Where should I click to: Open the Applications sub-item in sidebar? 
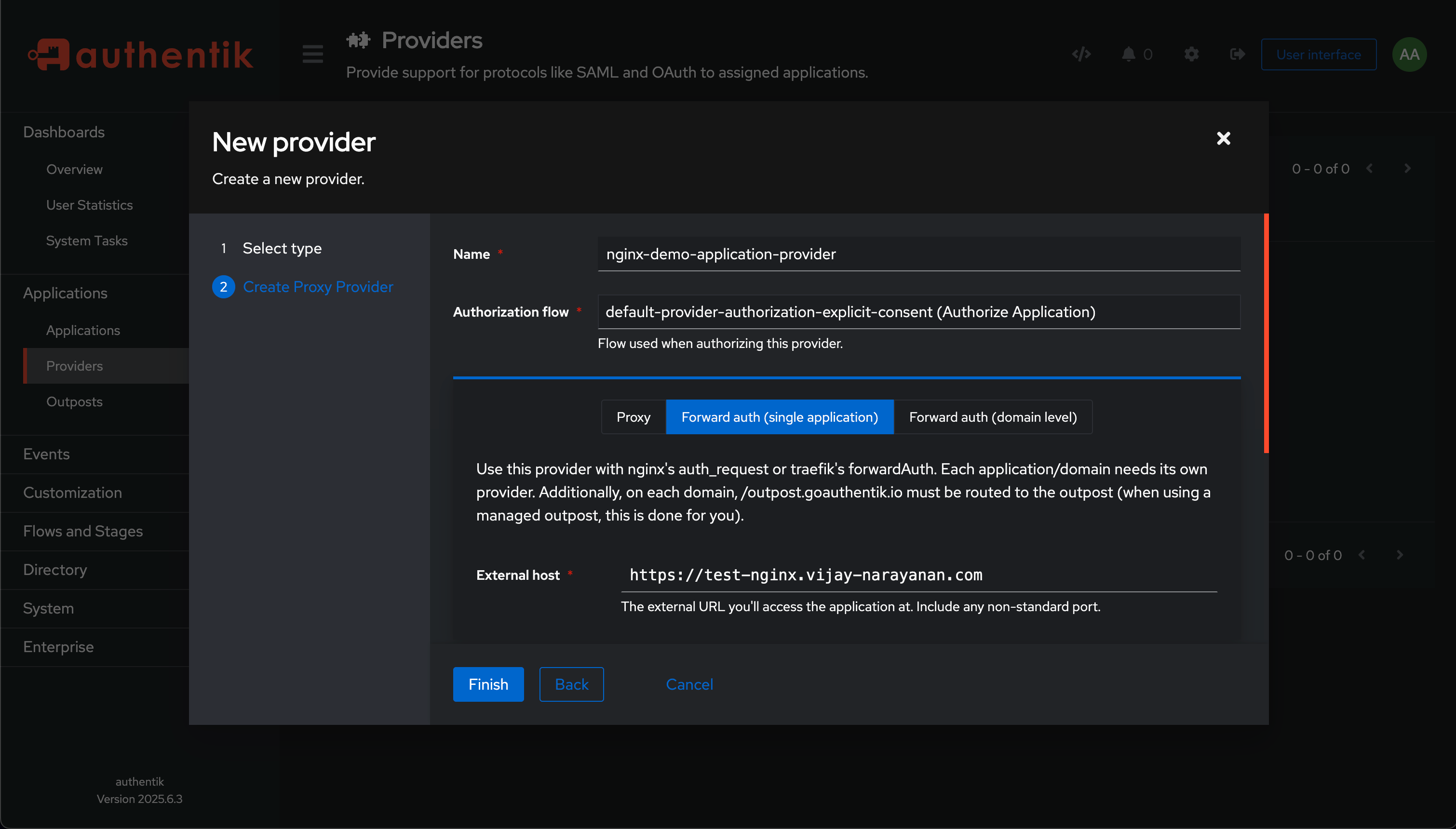(83, 330)
